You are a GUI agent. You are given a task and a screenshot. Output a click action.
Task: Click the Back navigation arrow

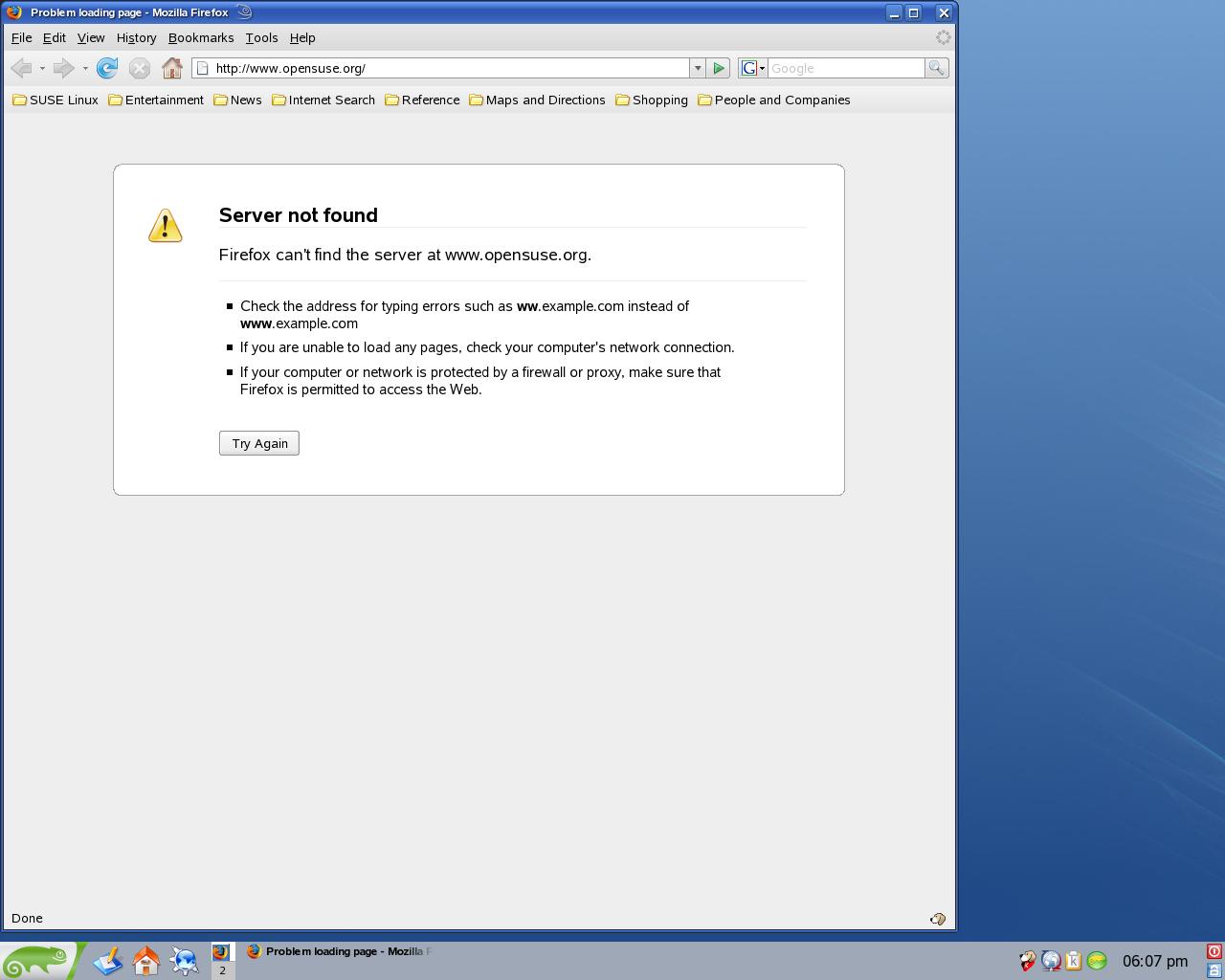21,68
